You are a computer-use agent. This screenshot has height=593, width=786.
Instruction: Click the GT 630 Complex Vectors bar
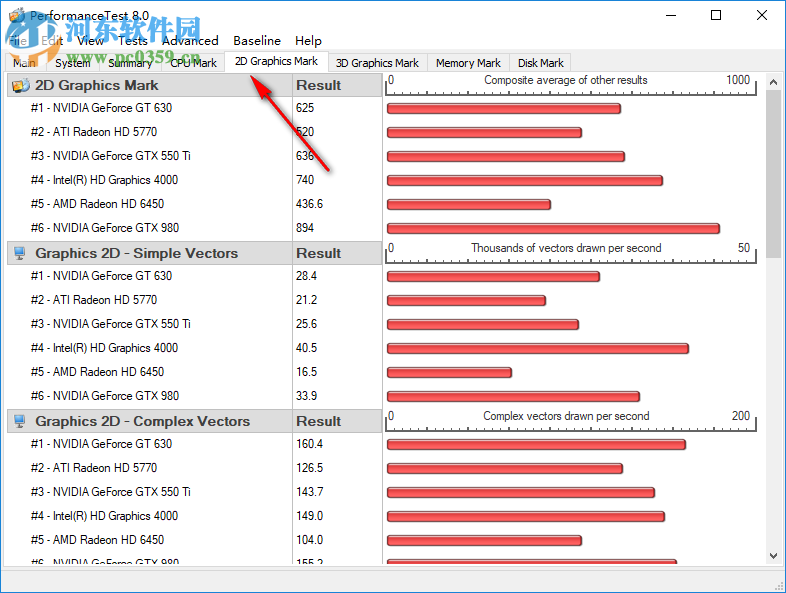[x=536, y=445]
